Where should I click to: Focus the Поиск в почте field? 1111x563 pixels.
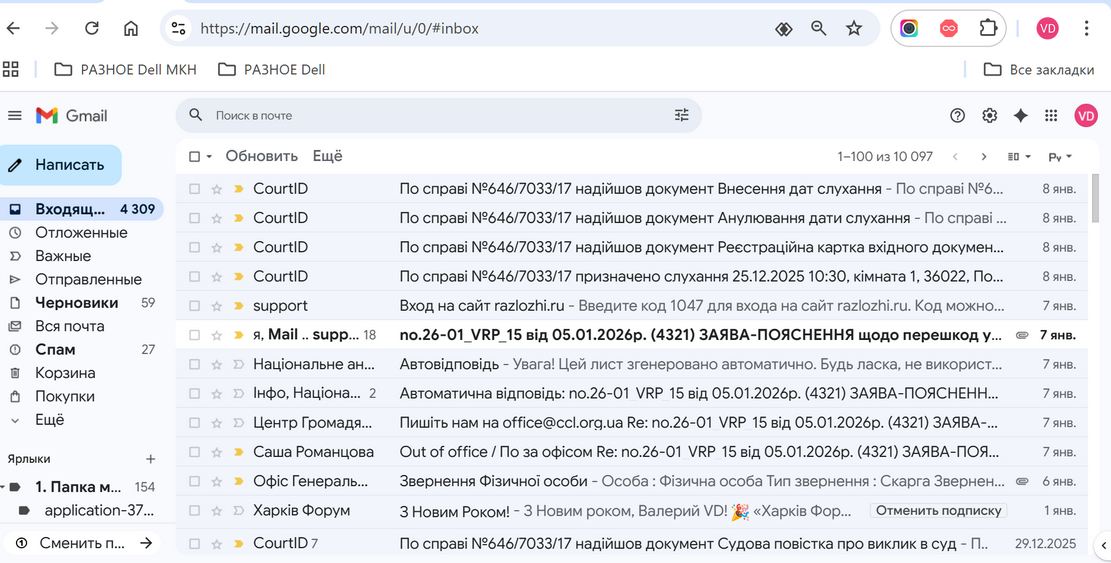point(439,115)
